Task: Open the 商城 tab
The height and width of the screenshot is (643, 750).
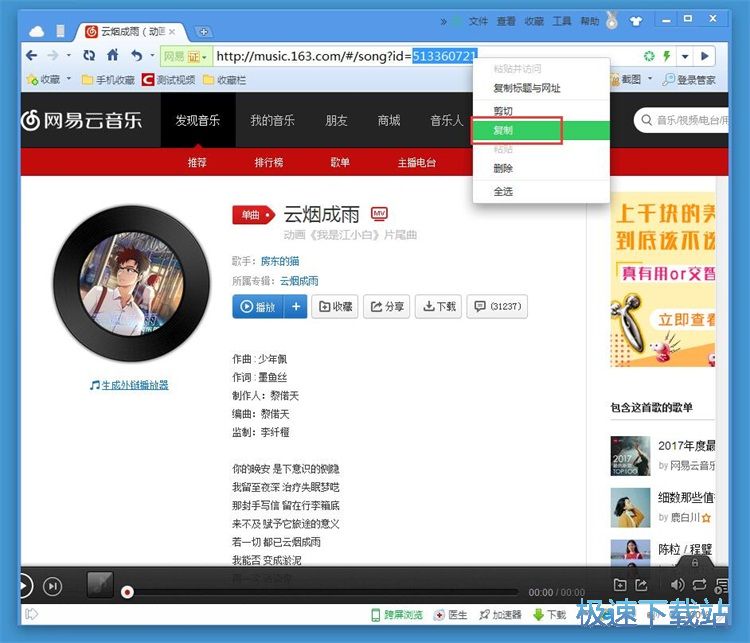Action: coord(388,120)
